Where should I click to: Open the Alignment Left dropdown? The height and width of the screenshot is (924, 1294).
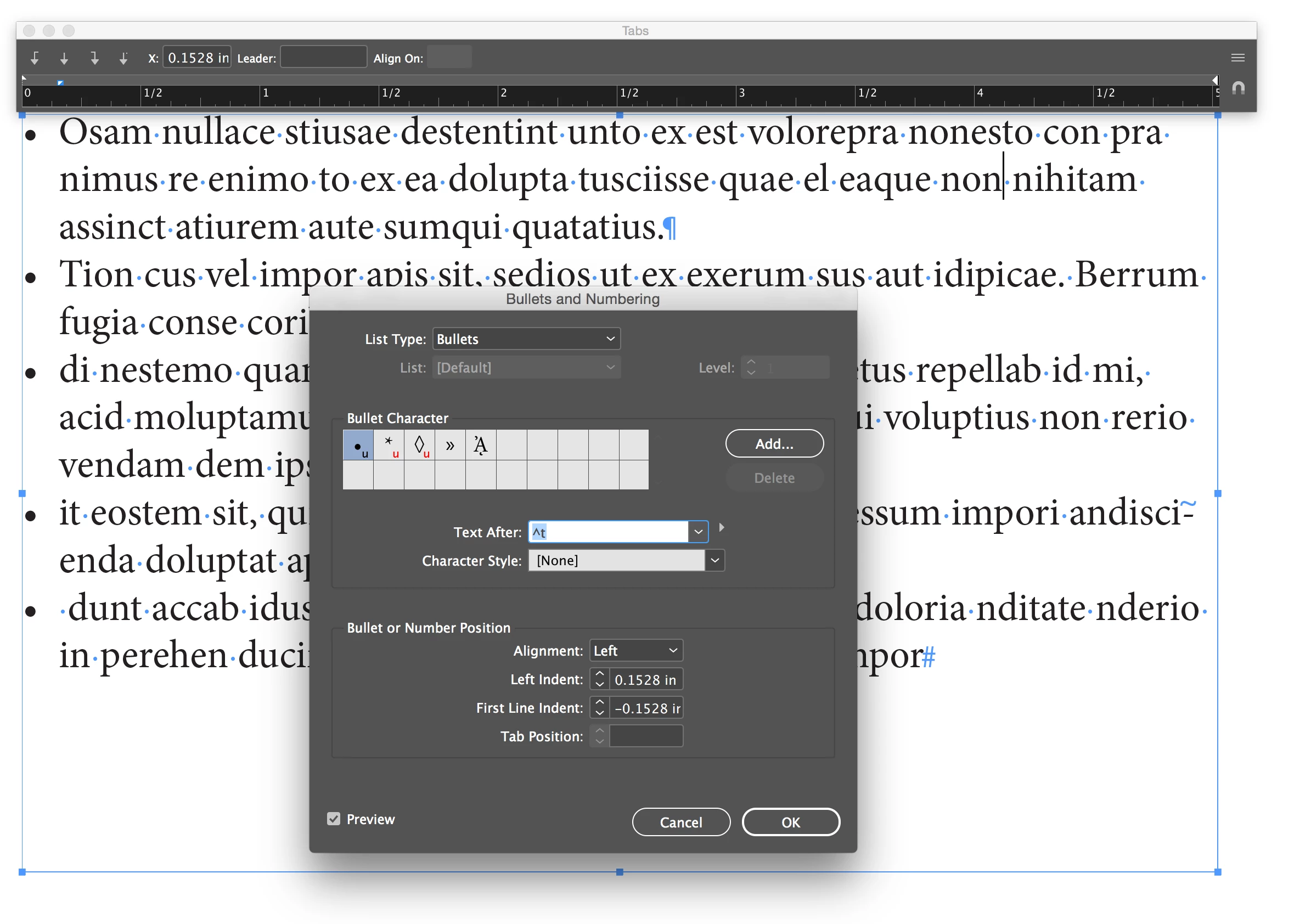[635, 650]
